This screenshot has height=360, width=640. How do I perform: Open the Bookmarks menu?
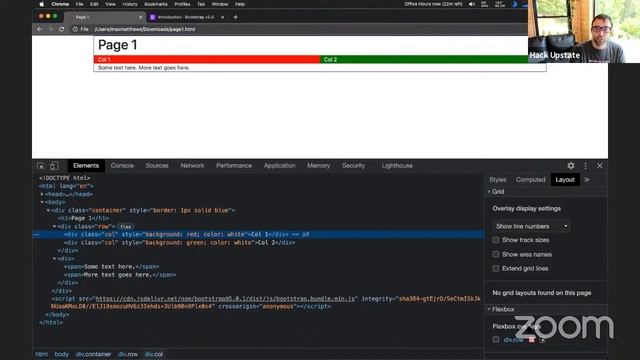[x=156, y=4]
